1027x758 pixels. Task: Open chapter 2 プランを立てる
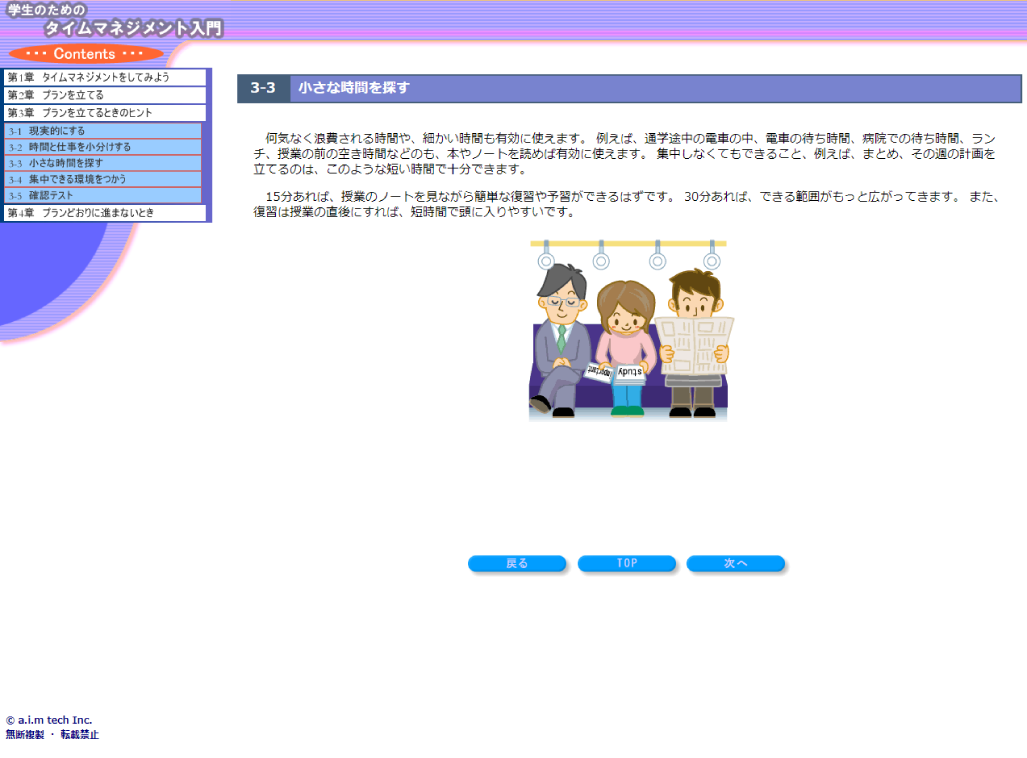105,95
